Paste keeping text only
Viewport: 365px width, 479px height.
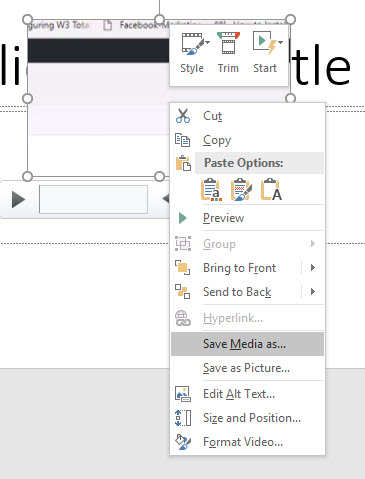click(x=271, y=190)
